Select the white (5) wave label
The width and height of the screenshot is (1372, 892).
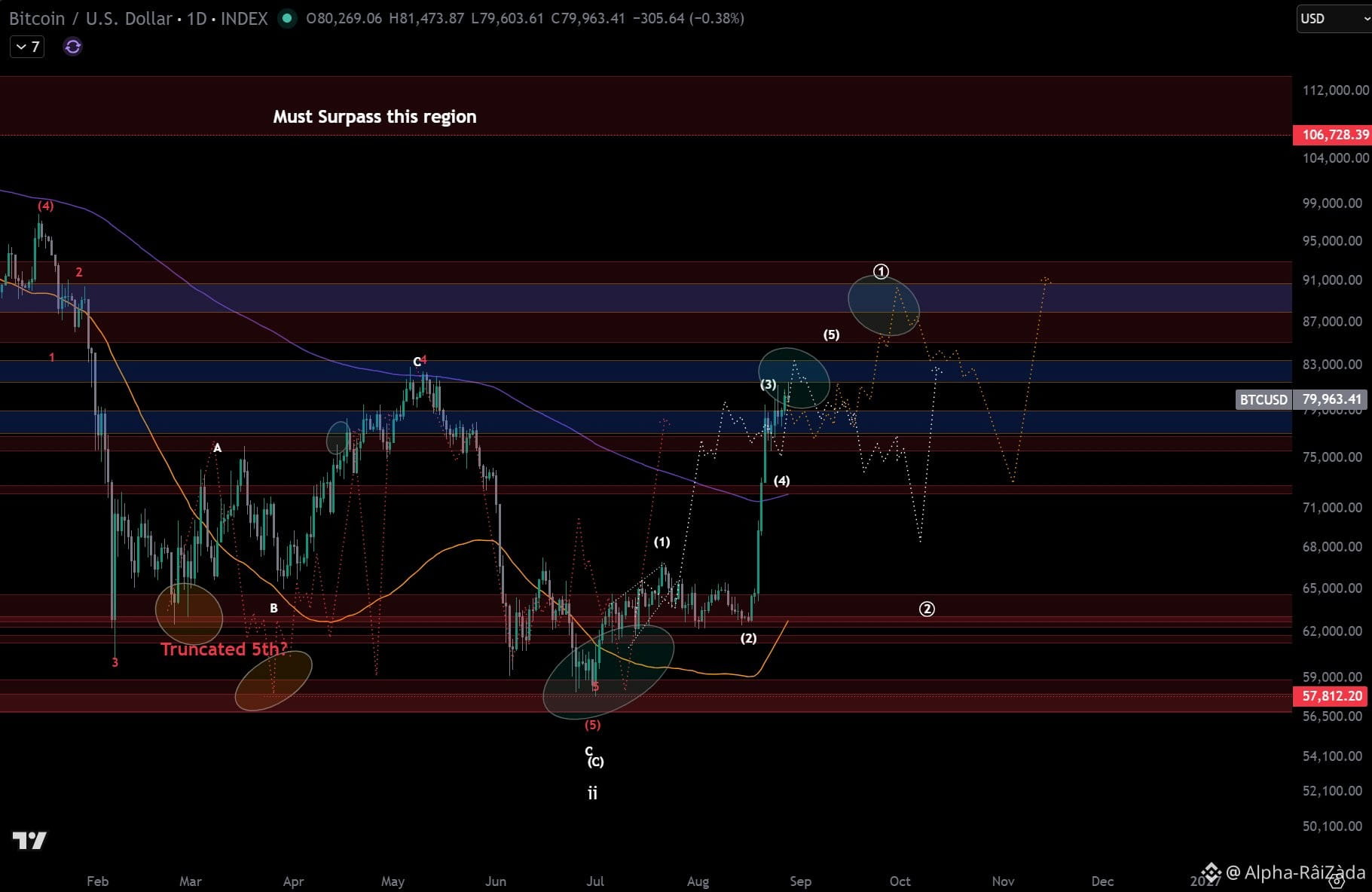(831, 334)
